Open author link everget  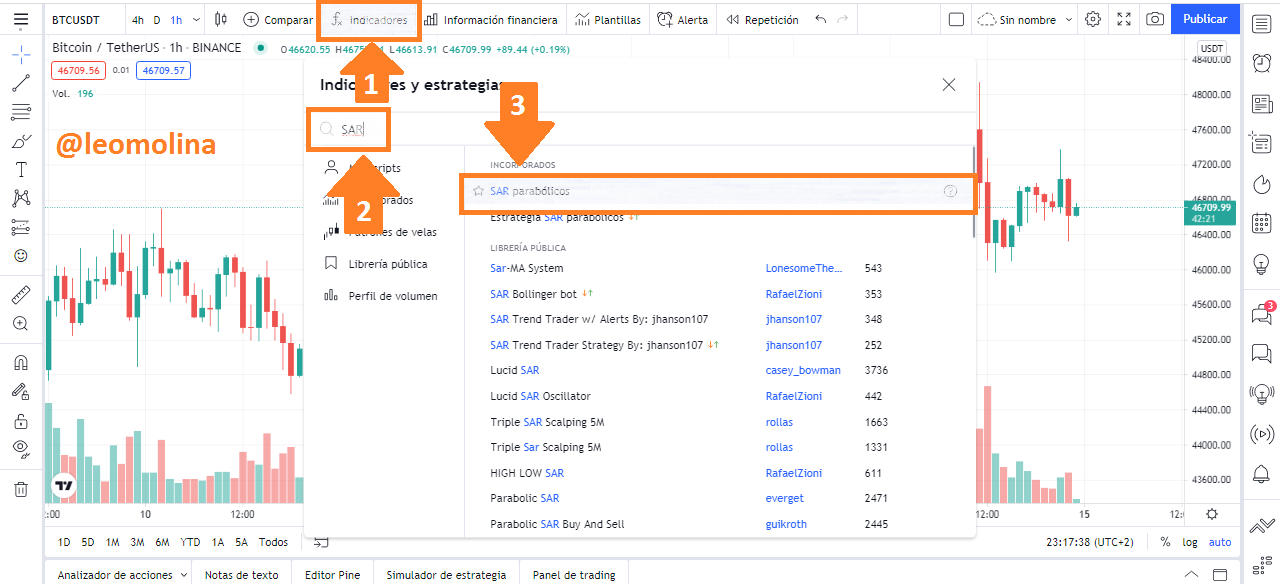coord(785,498)
